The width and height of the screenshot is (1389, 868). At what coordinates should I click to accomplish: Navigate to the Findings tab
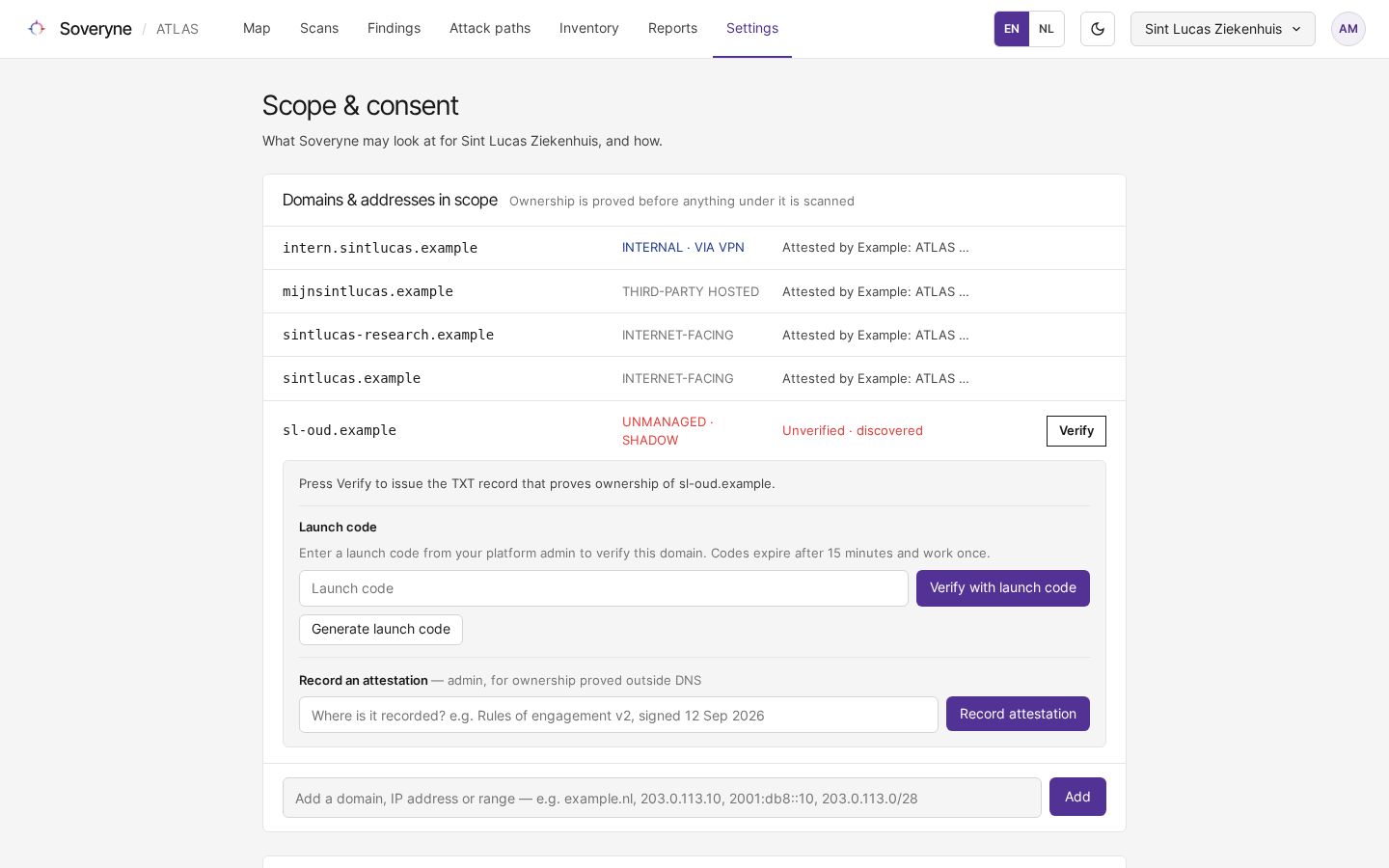pos(394,29)
